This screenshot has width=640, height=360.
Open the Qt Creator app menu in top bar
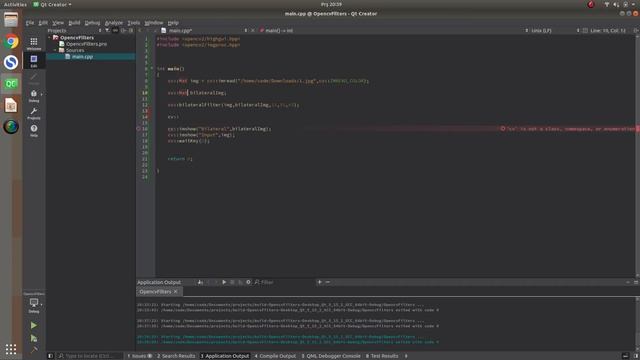[52, 4]
